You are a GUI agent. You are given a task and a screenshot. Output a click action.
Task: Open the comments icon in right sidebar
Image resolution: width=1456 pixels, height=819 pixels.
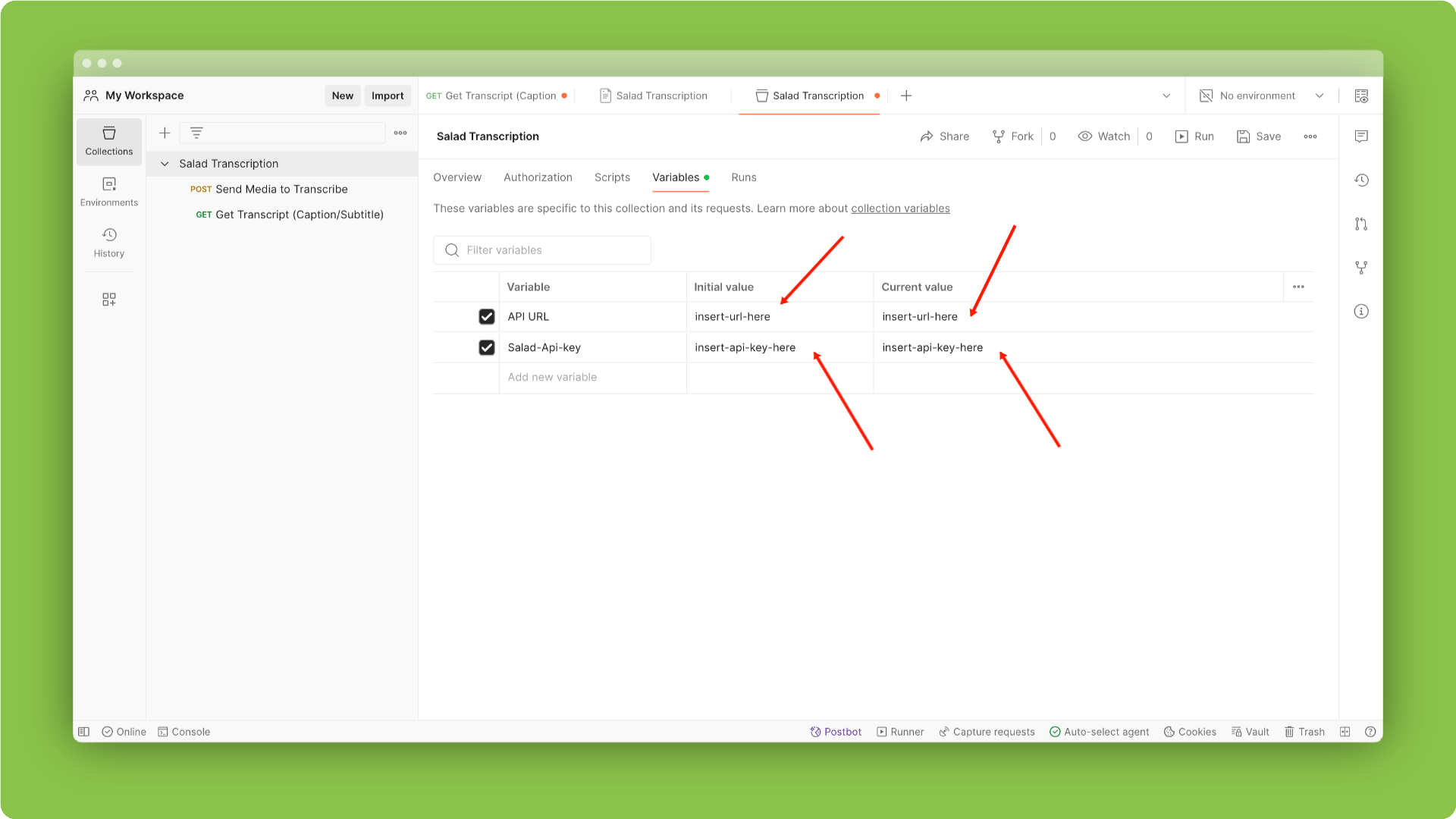1361,136
